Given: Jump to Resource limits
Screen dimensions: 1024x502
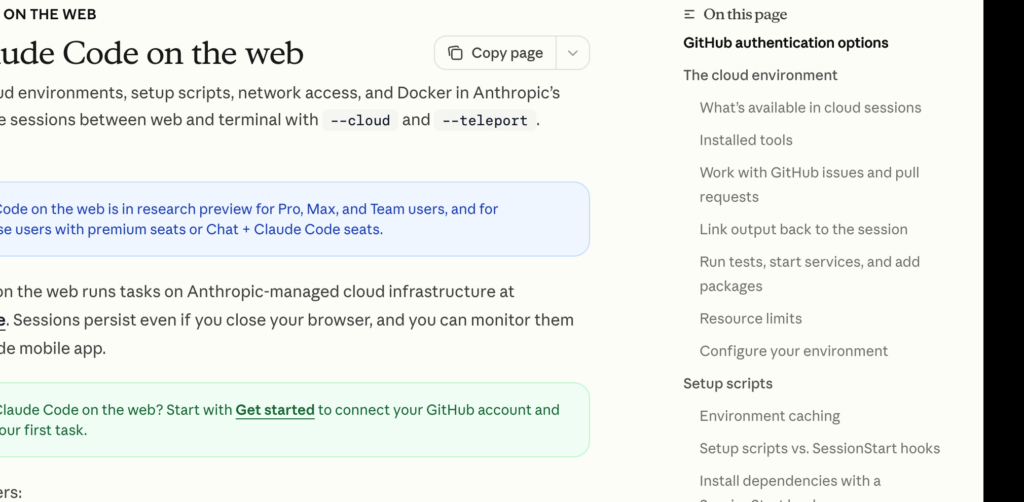Looking at the screenshot, I should tap(750, 319).
